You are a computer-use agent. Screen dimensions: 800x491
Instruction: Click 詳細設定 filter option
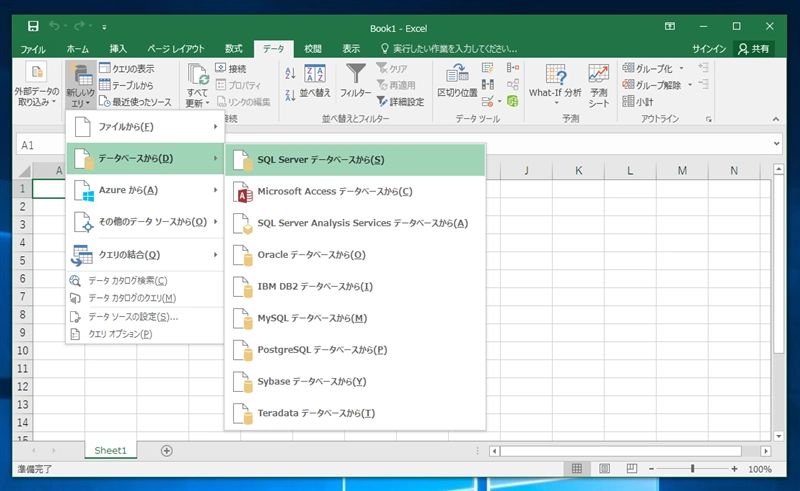[x=401, y=102]
